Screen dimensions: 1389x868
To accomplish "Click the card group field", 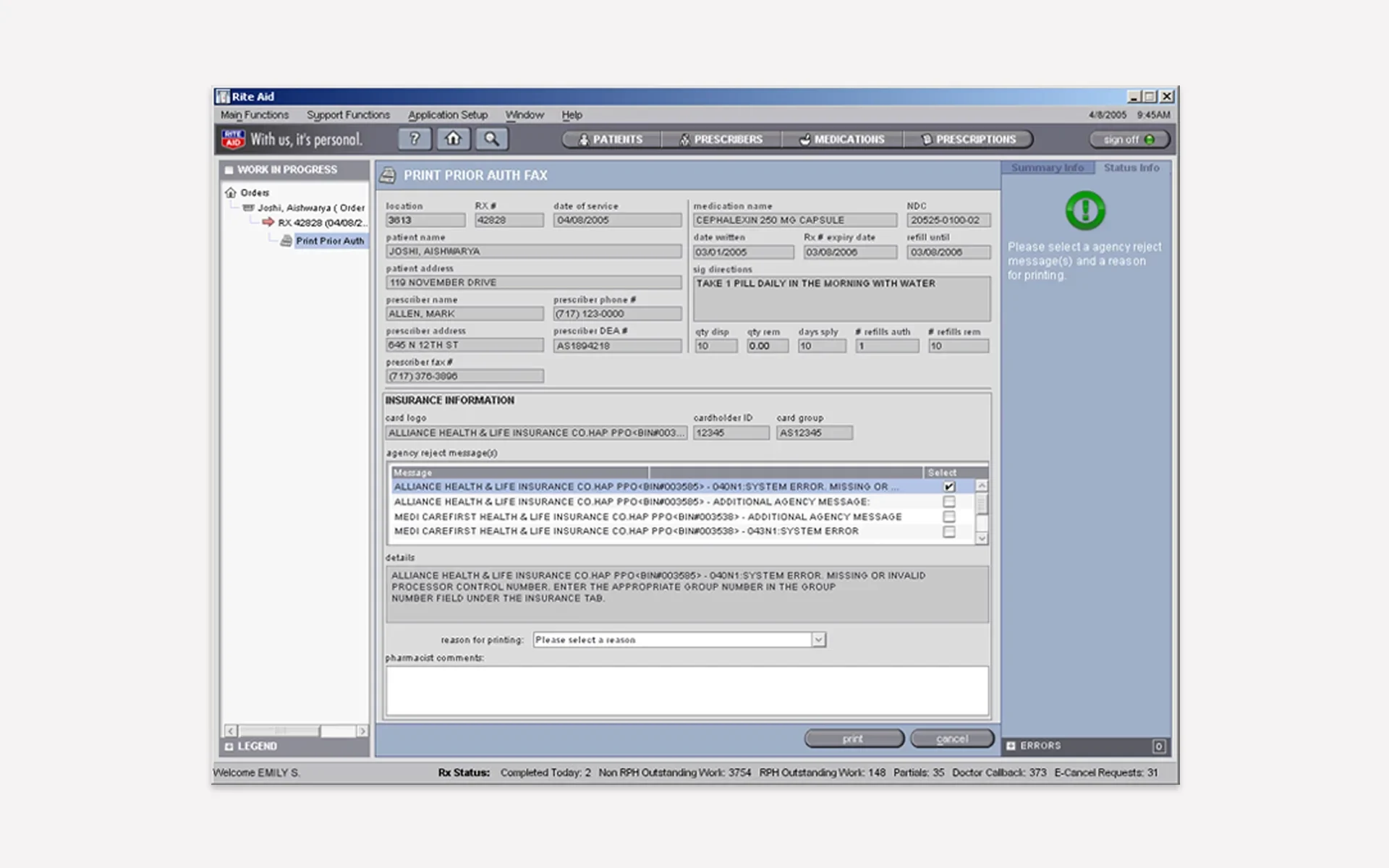I will click(x=815, y=433).
